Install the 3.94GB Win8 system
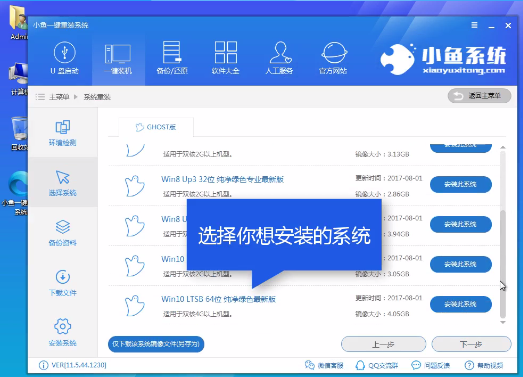The height and width of the screenshot is (377, 523). coord(461,225)
